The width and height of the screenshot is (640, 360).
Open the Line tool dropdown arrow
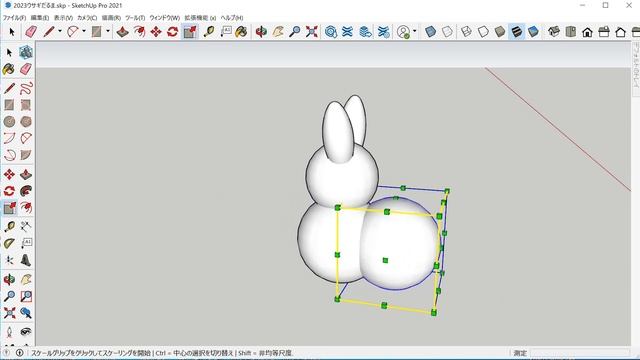pyautogui.click(x=60, y=31)
